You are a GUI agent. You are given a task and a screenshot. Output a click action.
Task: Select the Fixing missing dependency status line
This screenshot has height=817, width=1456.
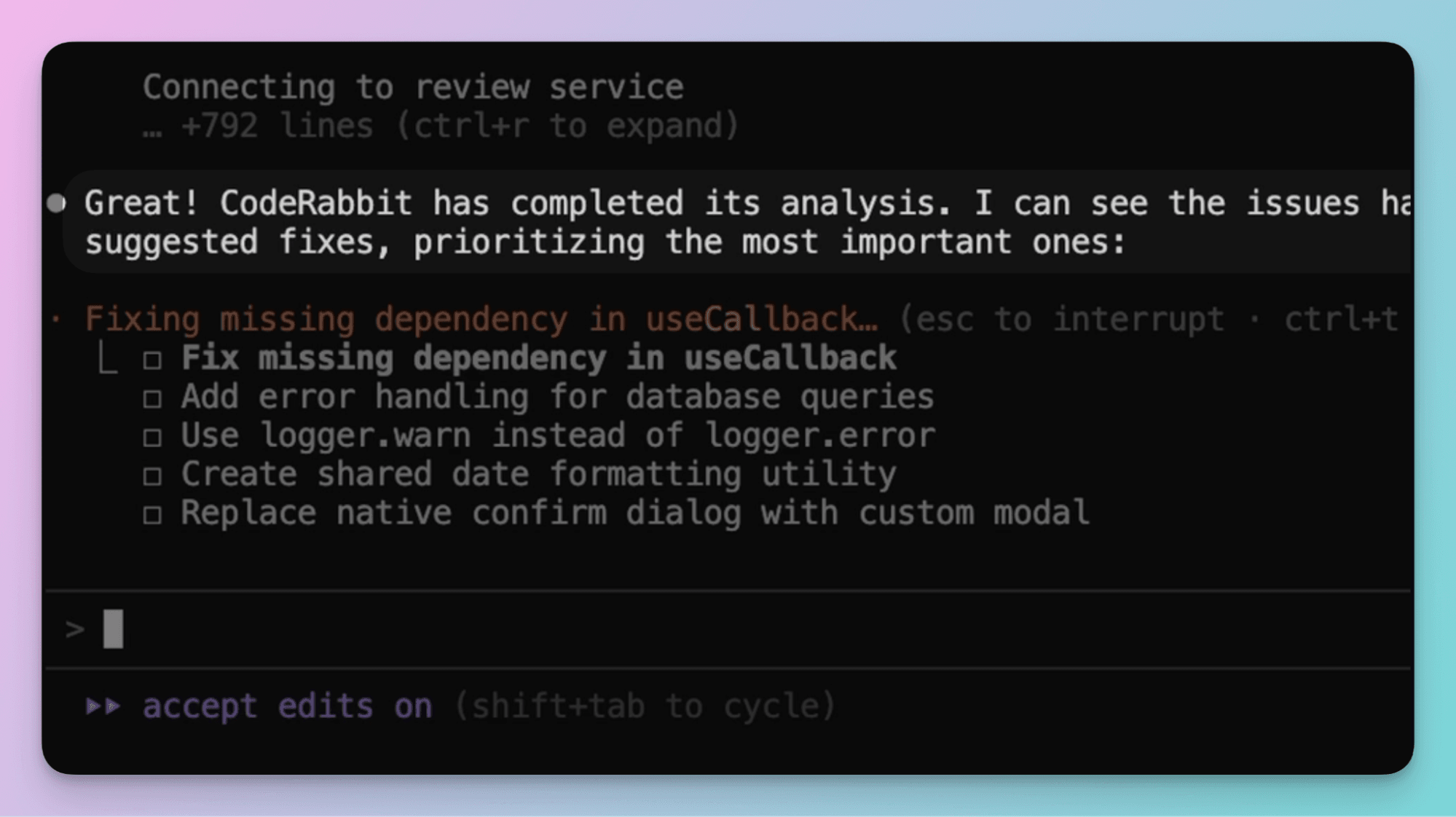point(481,319)
